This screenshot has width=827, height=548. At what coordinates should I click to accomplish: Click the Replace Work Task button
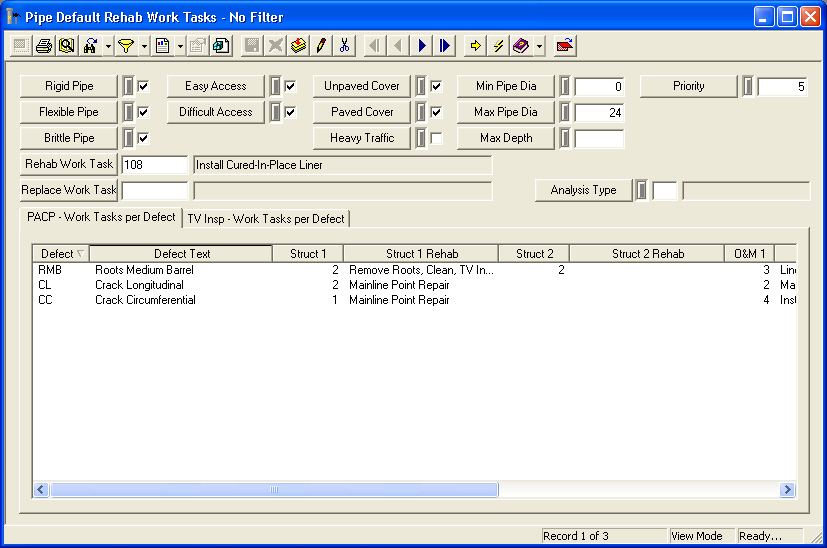[69, 190]
